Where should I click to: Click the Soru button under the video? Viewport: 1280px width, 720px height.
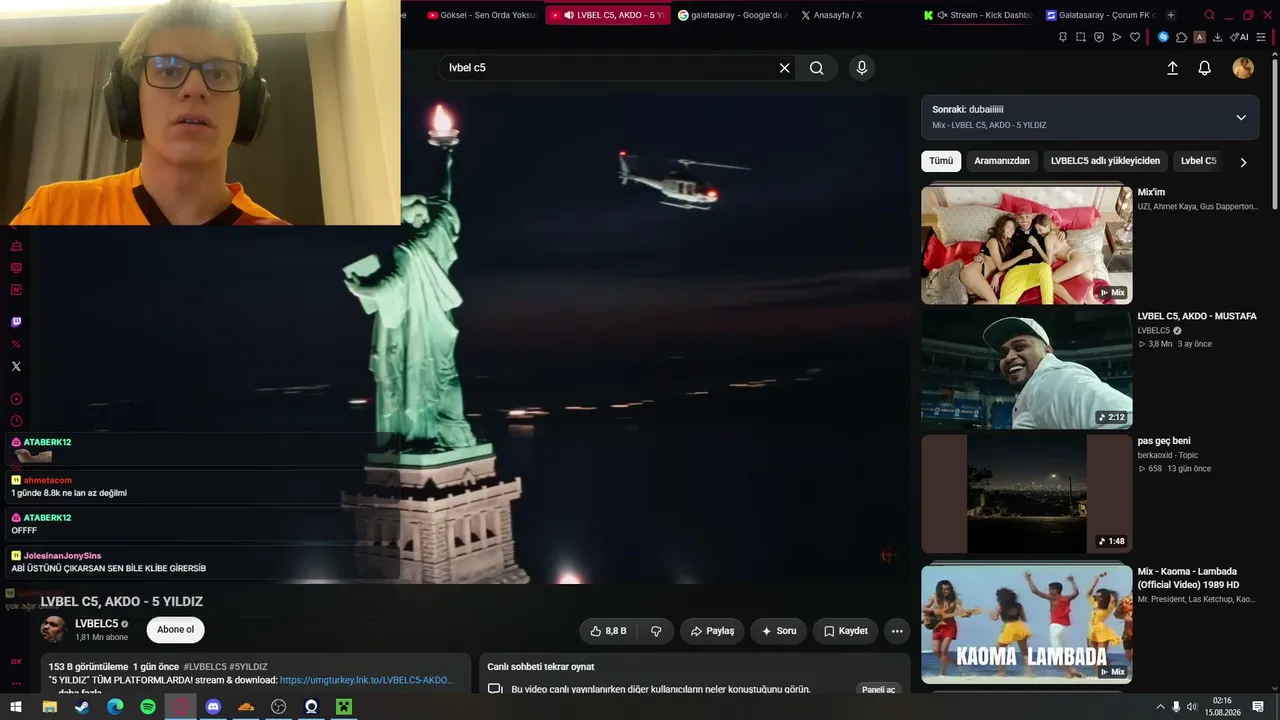tap(778, 631)
